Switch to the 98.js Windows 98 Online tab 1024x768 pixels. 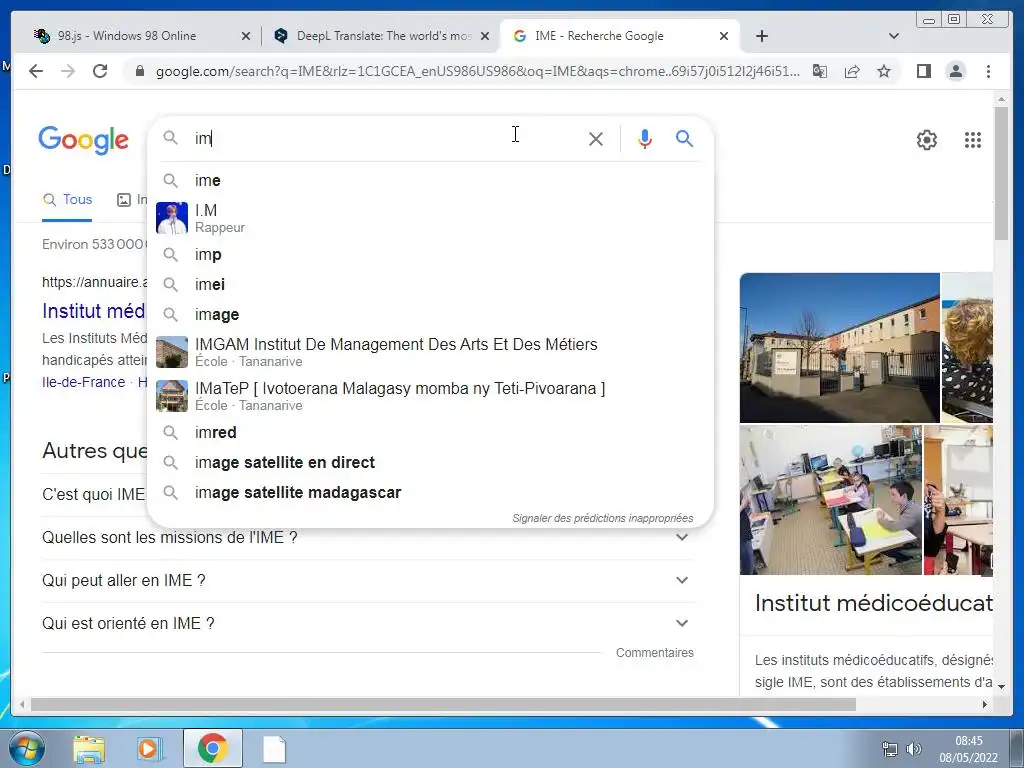coord(127,36)
